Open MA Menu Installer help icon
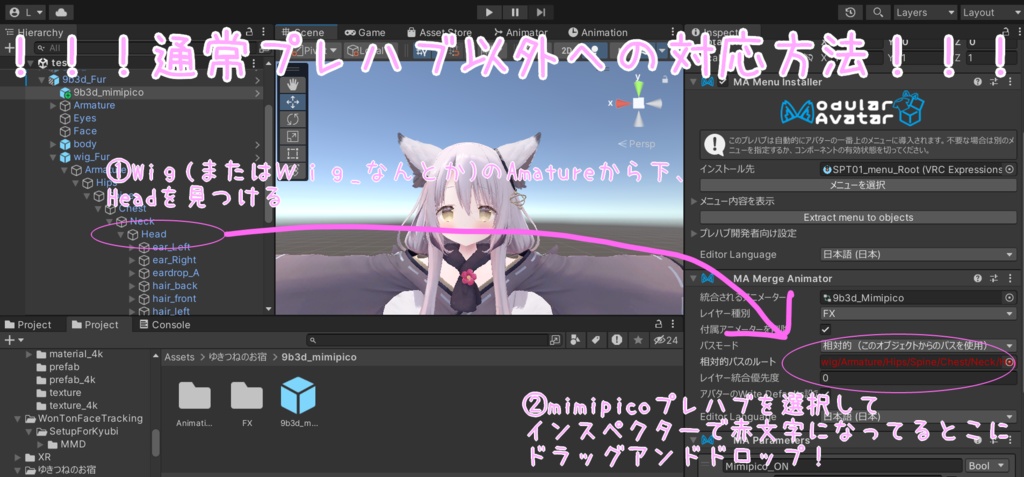 [x=978, y=82]
